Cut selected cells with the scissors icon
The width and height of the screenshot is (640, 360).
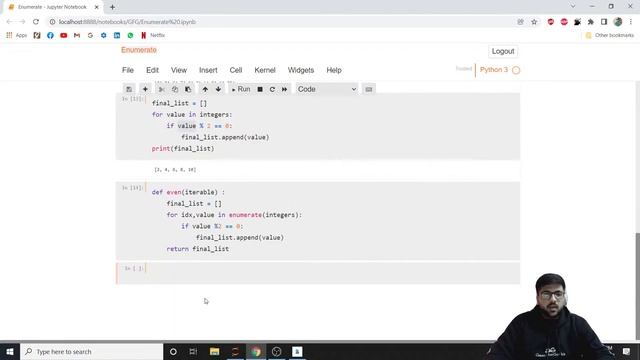pyautogui.click(x=162, y=89)
